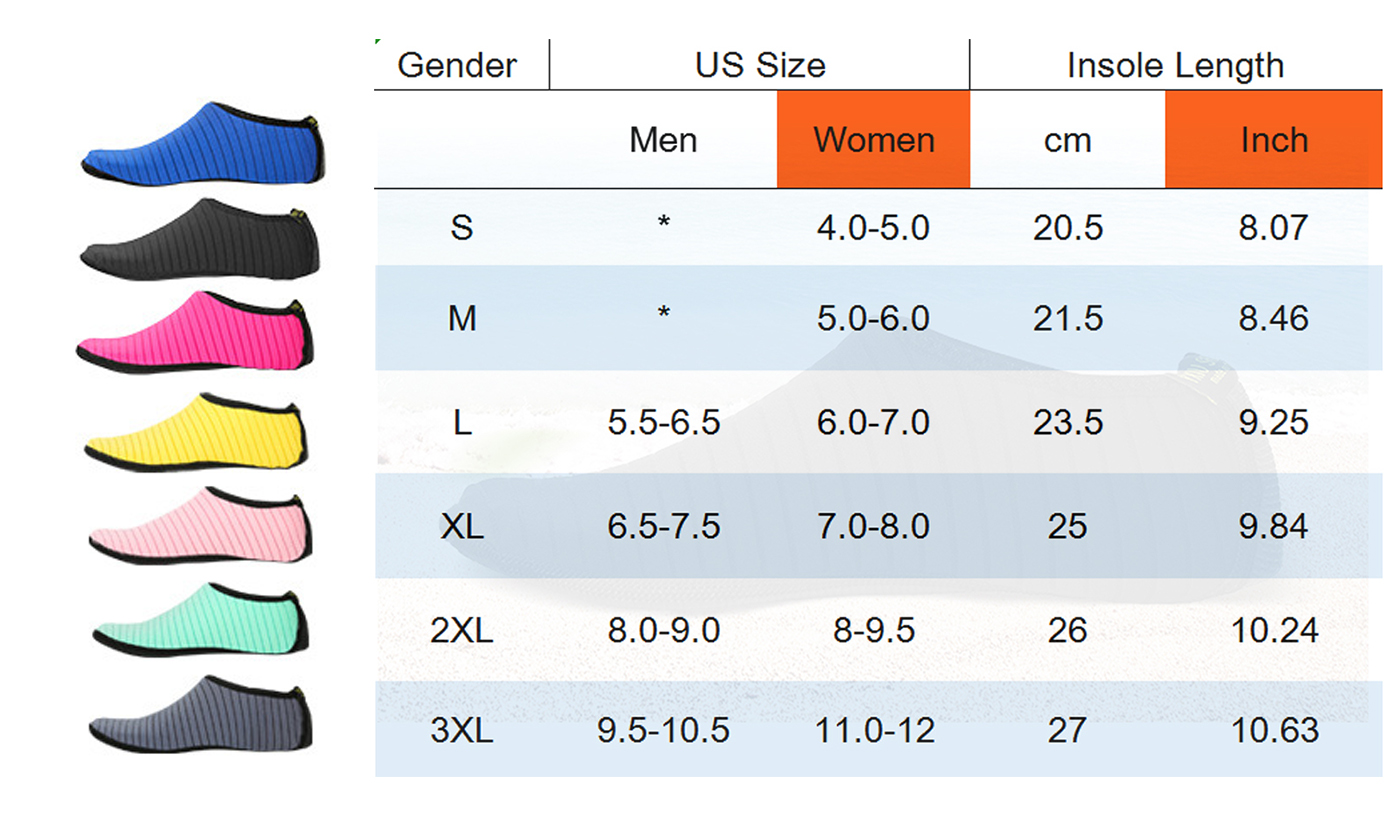Screen dimensions: 1400x840
Task: Select the men's 9.5-10.5 size cell
Action: click(x=663, y=731)
